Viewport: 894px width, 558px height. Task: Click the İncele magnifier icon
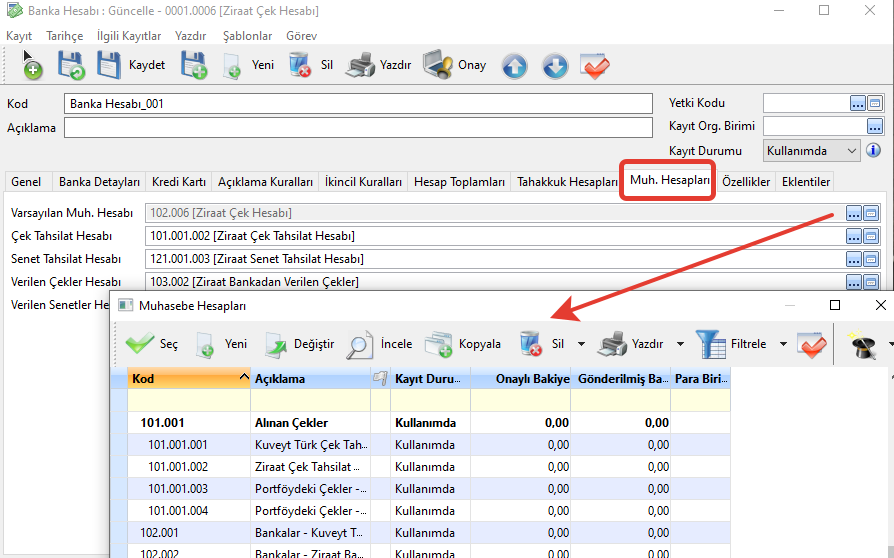pyautogui.click(x=360, y=344)
